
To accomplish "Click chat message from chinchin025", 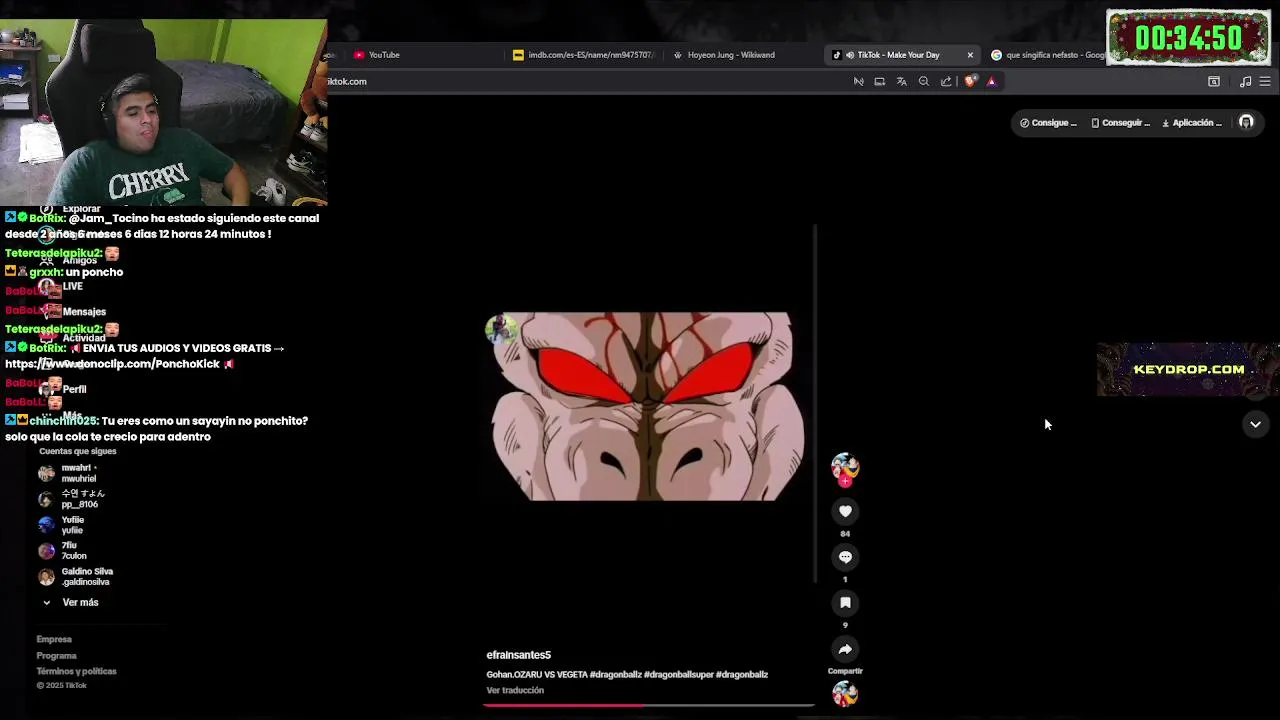I will pos(158,429).
